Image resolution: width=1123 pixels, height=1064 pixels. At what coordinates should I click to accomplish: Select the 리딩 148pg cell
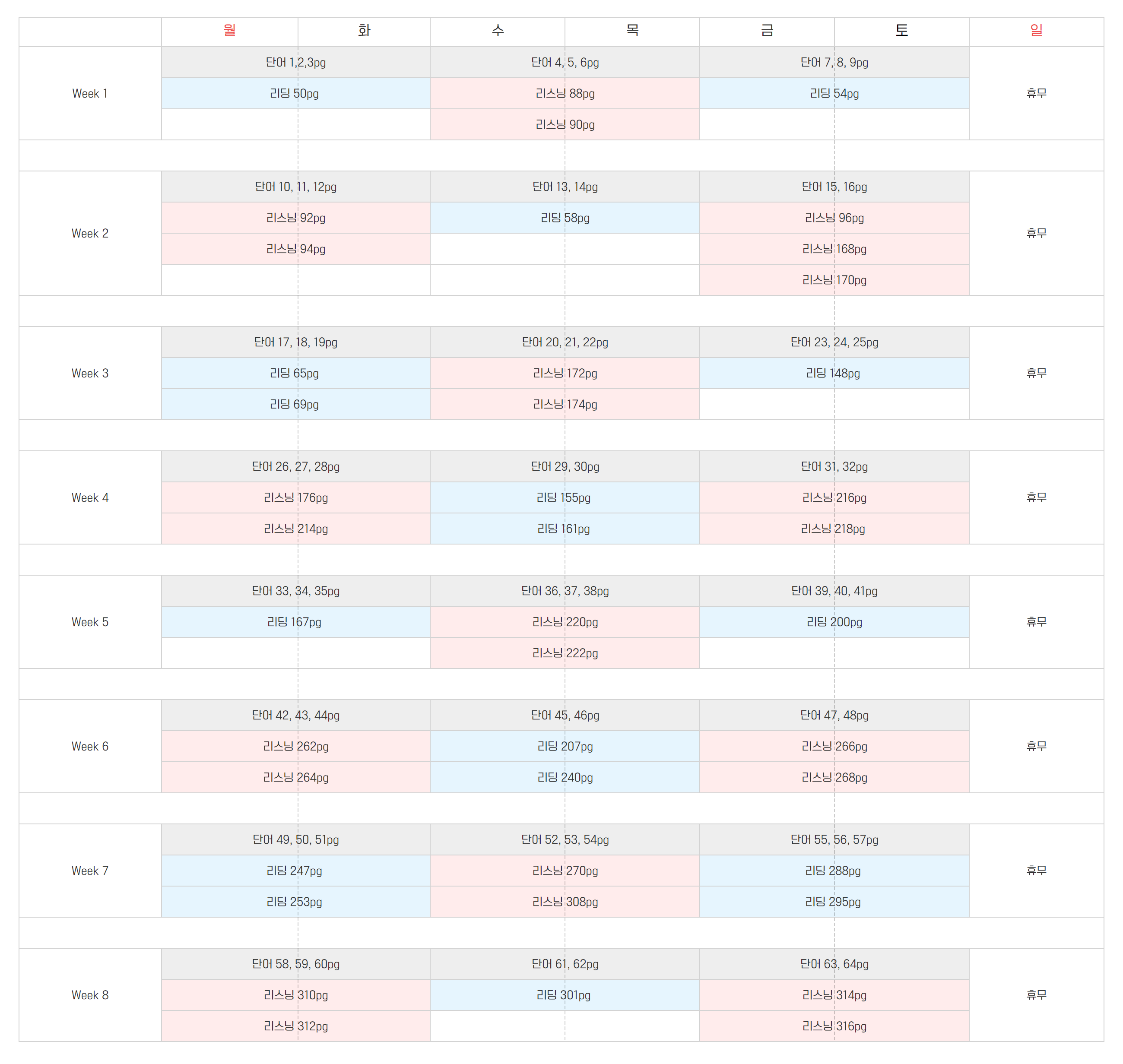click(x=834, y=373)
